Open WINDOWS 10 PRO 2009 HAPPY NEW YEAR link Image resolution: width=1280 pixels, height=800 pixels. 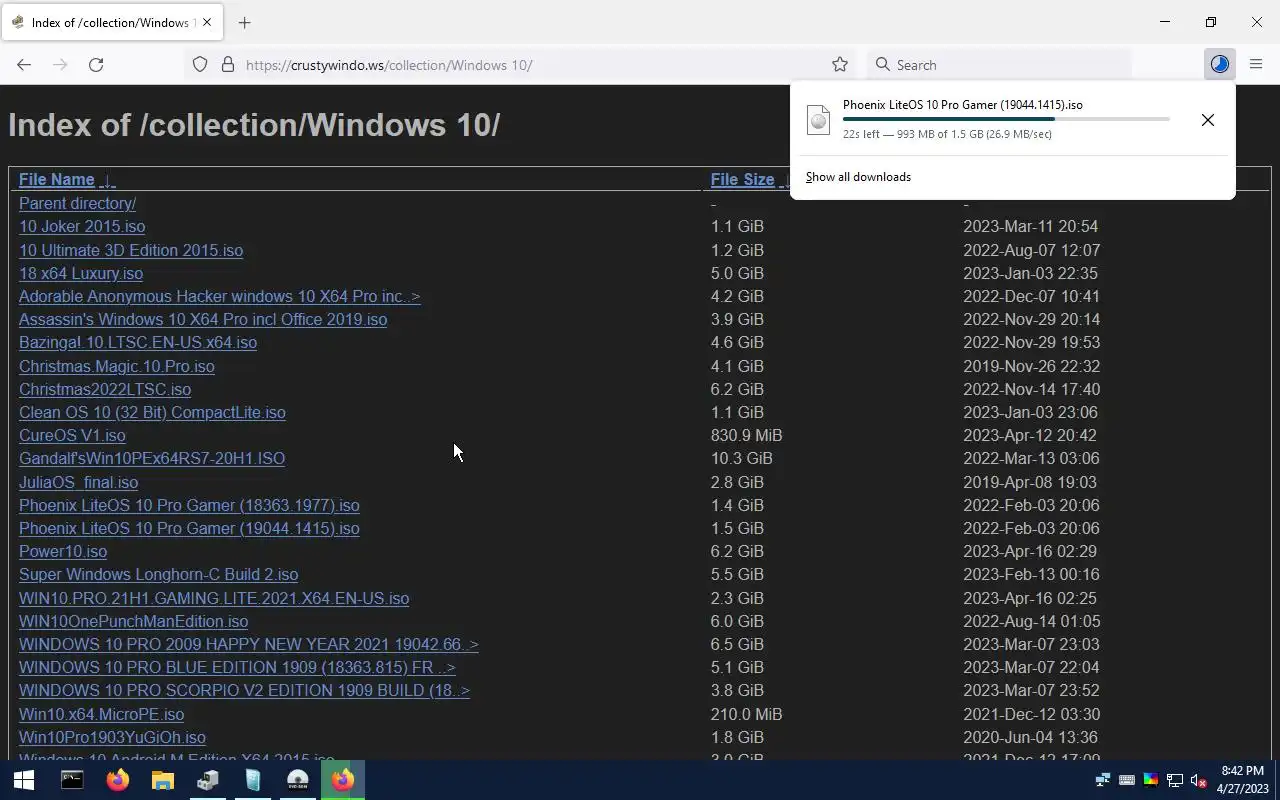click(248, 644)
